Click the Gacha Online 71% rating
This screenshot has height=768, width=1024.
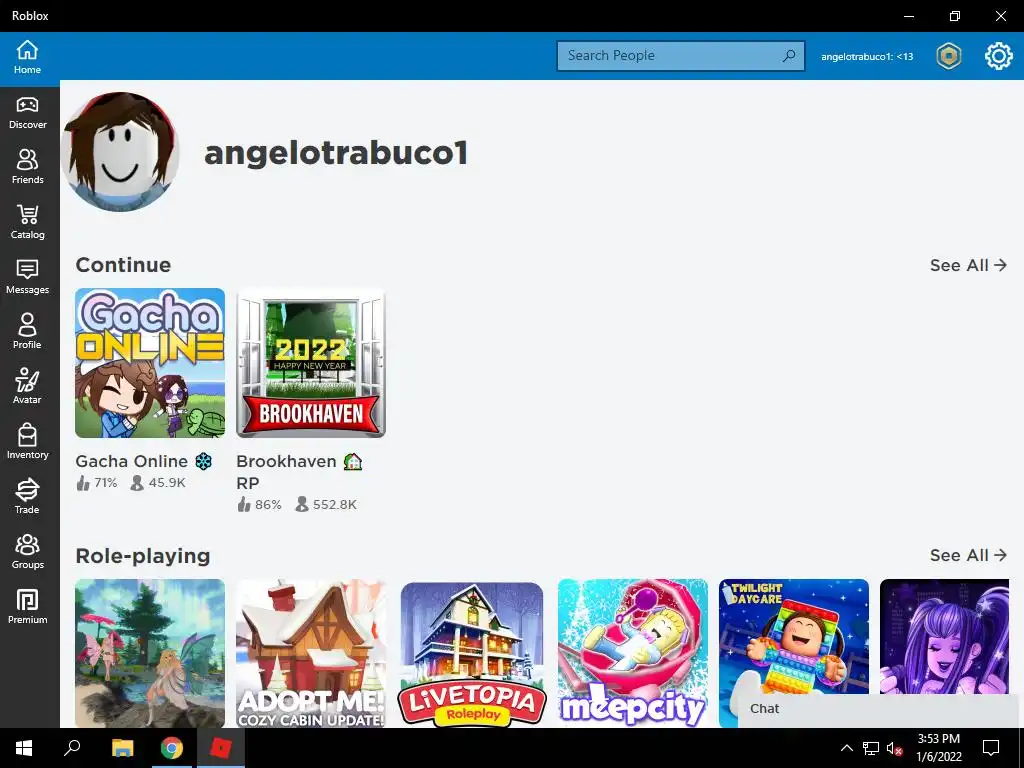click(97, 483)
